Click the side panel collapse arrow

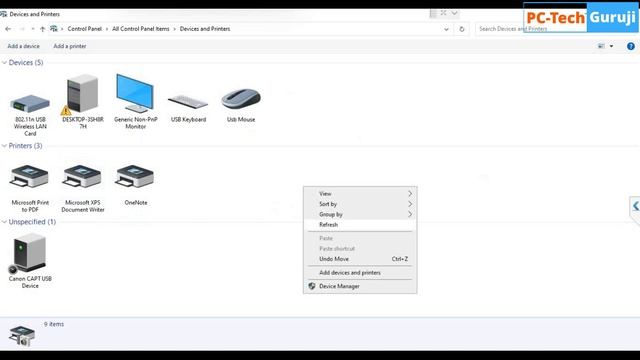tap(636, 206)
